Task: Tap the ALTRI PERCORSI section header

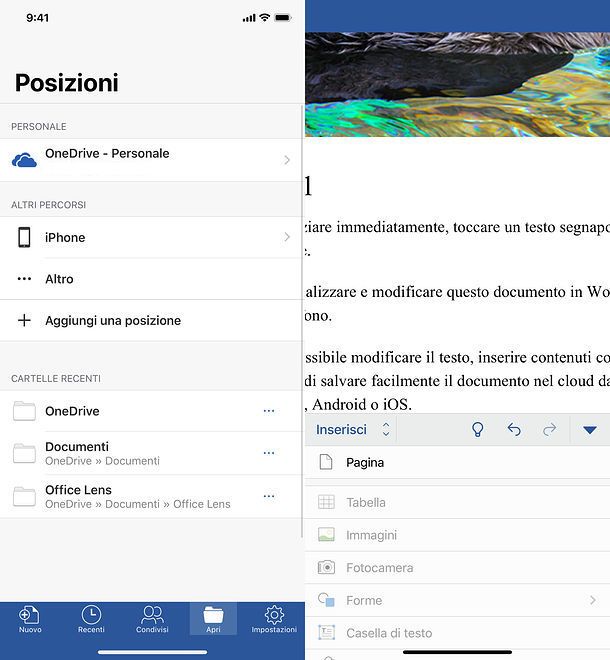Action: pyautogui.click(x=48, y=205)
